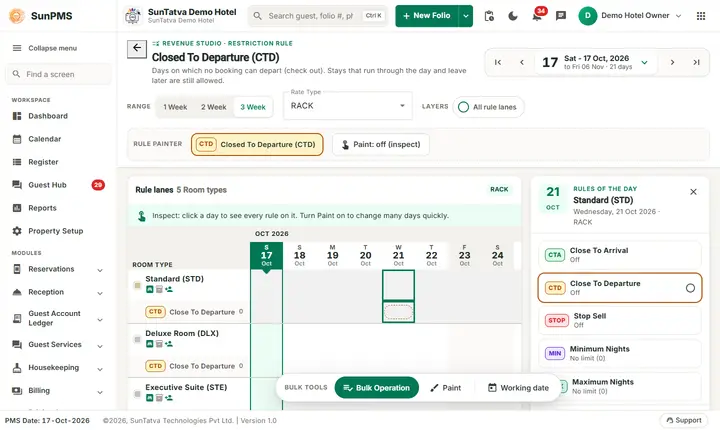Click the SunPMS logo icon
This screenshot has height=430, width=720.
point(17,16)
